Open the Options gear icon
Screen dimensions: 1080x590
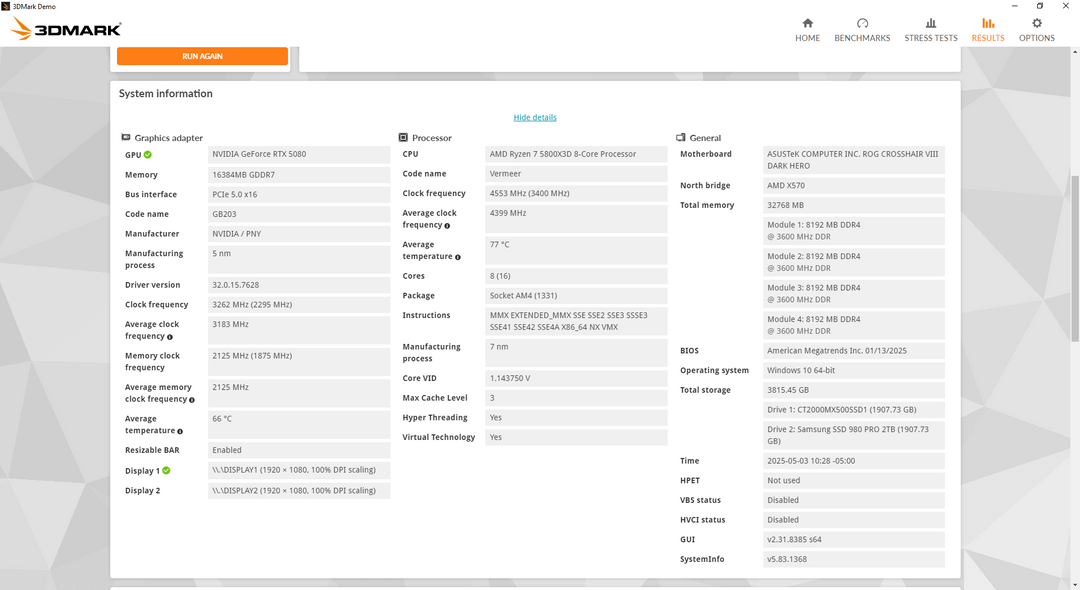1037,23
